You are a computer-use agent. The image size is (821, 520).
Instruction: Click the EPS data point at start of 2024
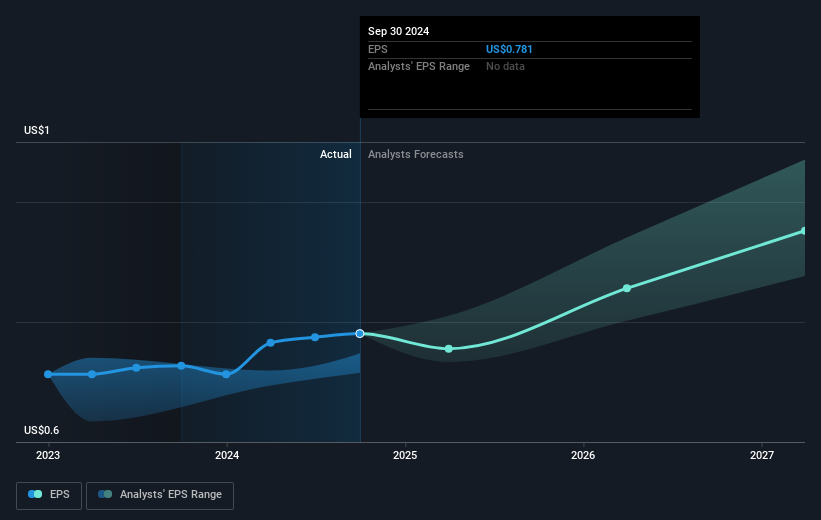[226, 374]
